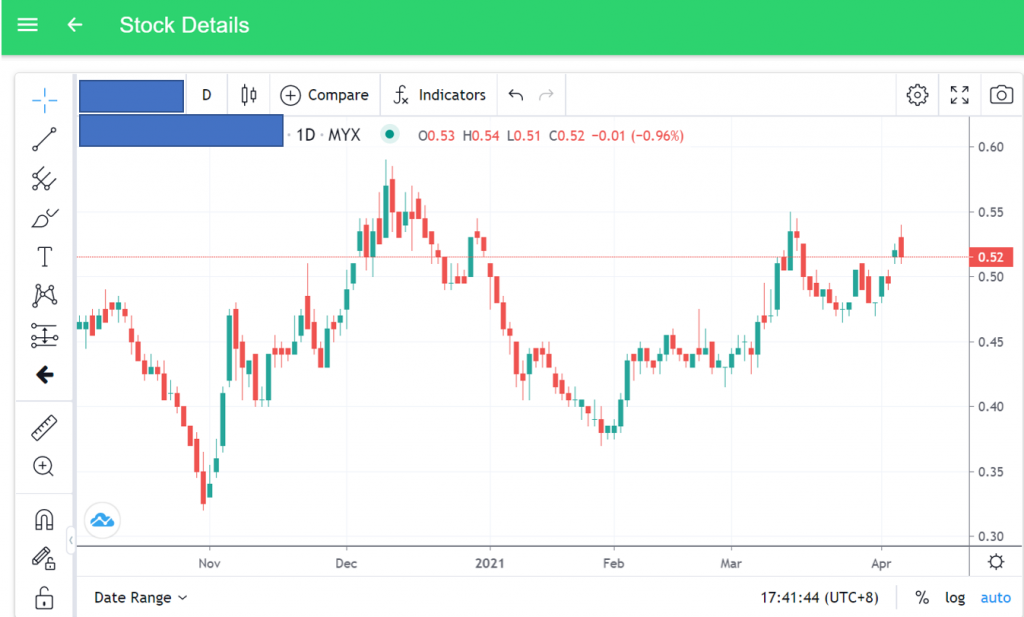Click the Compare symbol button
The height and width of the screenshot is (617, 1024).
325,95
